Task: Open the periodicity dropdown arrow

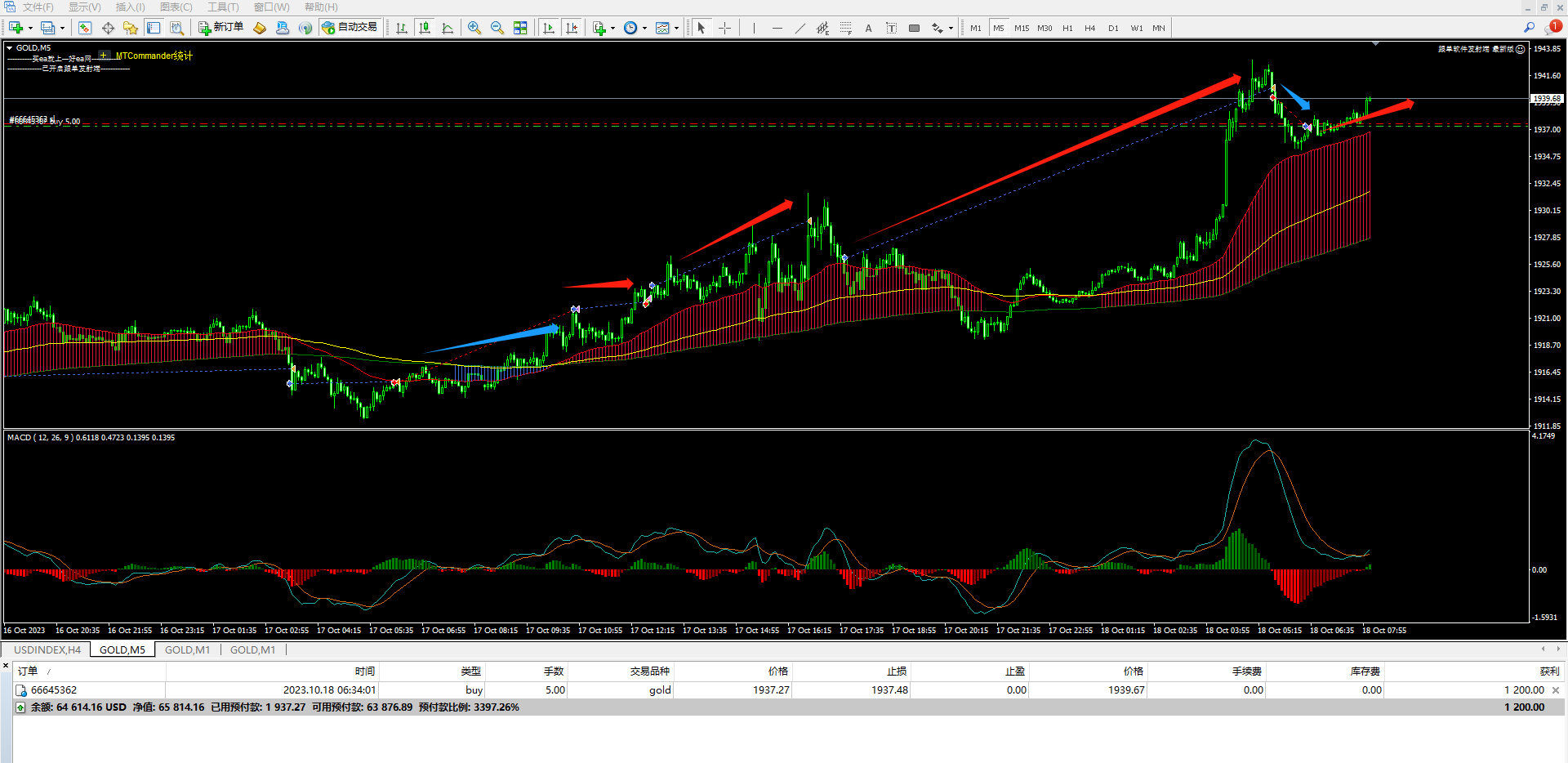Action: (x=644, y=28)
